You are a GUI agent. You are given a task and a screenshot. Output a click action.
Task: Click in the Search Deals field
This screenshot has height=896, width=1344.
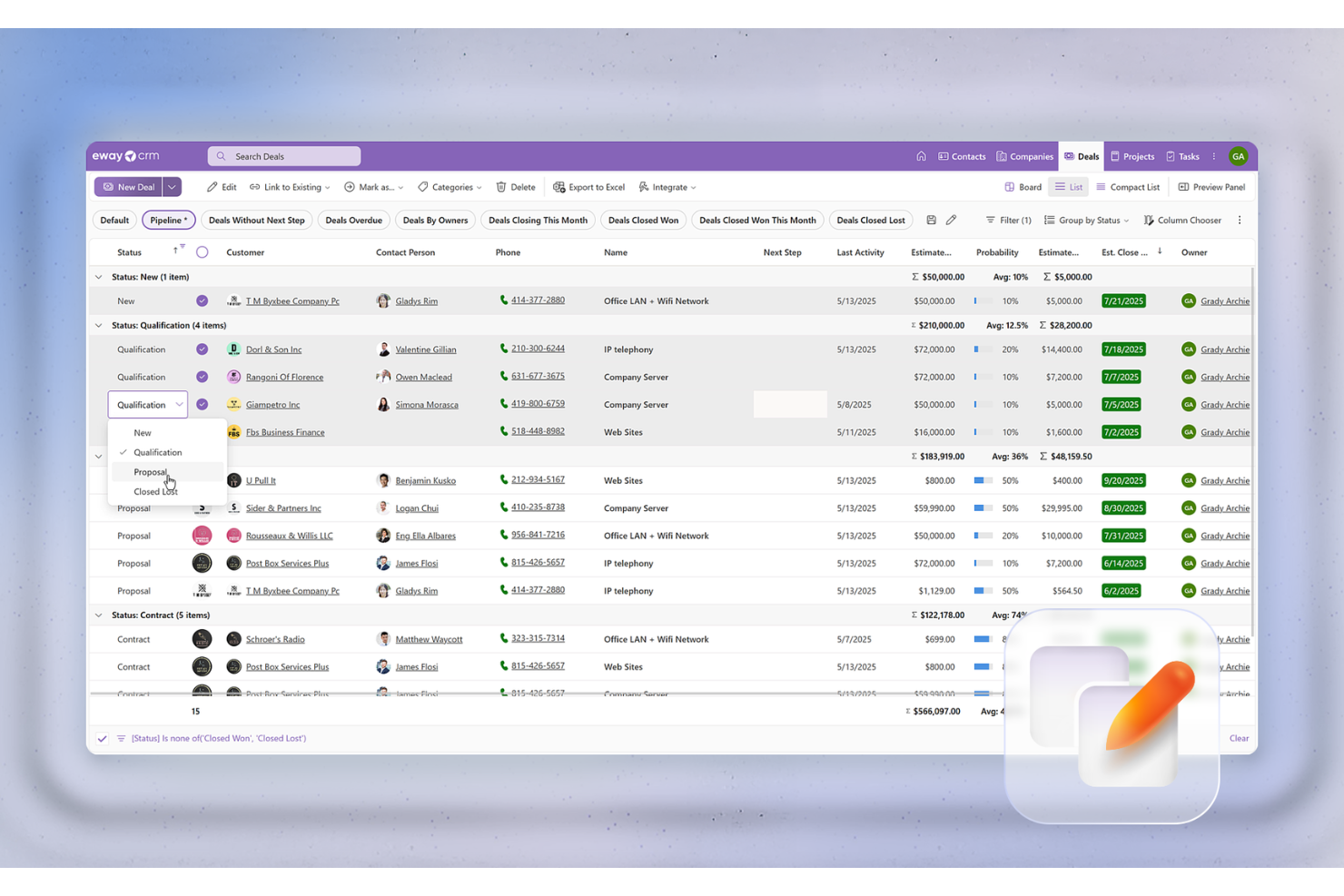tap(284, 156)
